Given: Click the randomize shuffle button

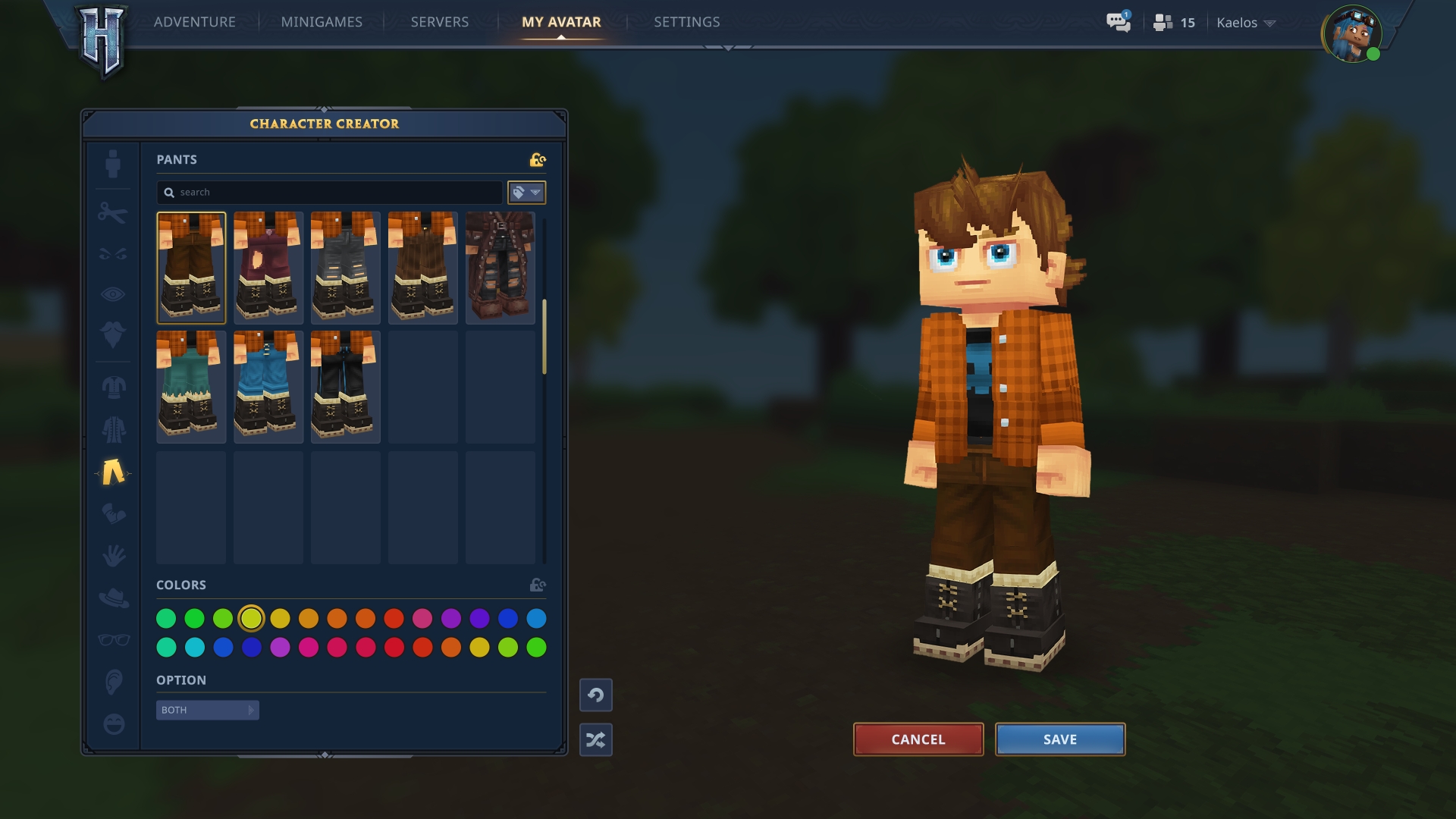Looking at the screenshot, I should tap(596, 739).
